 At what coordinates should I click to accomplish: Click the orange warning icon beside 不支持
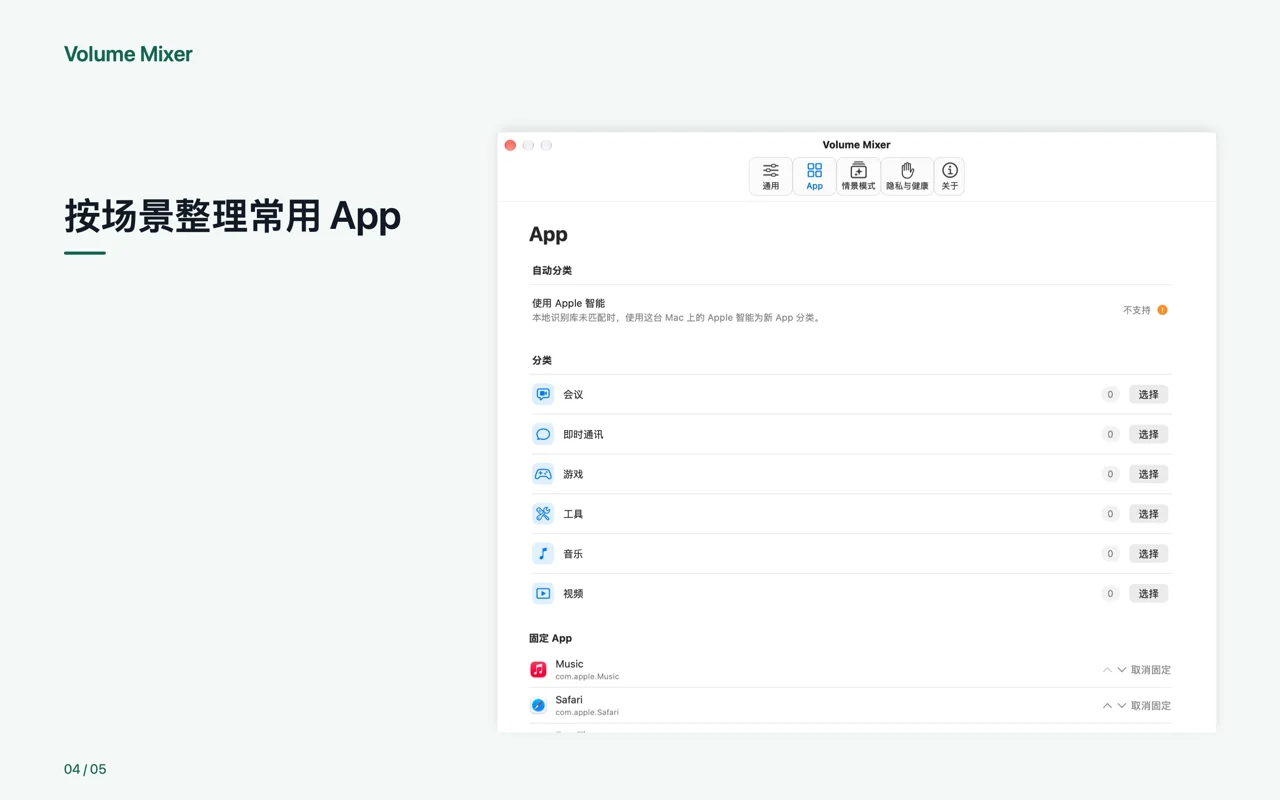pos(1162,310)
